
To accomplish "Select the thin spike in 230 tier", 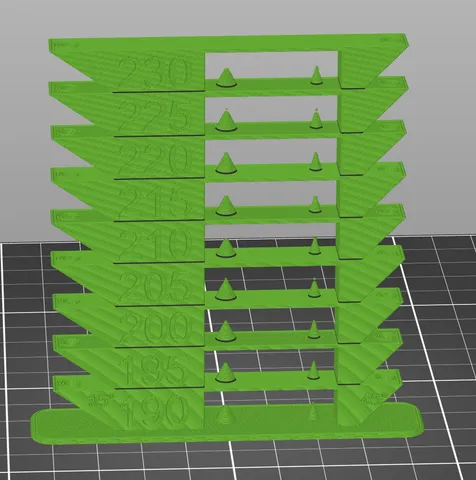I will pyautogui.click(x=316, y=75).
